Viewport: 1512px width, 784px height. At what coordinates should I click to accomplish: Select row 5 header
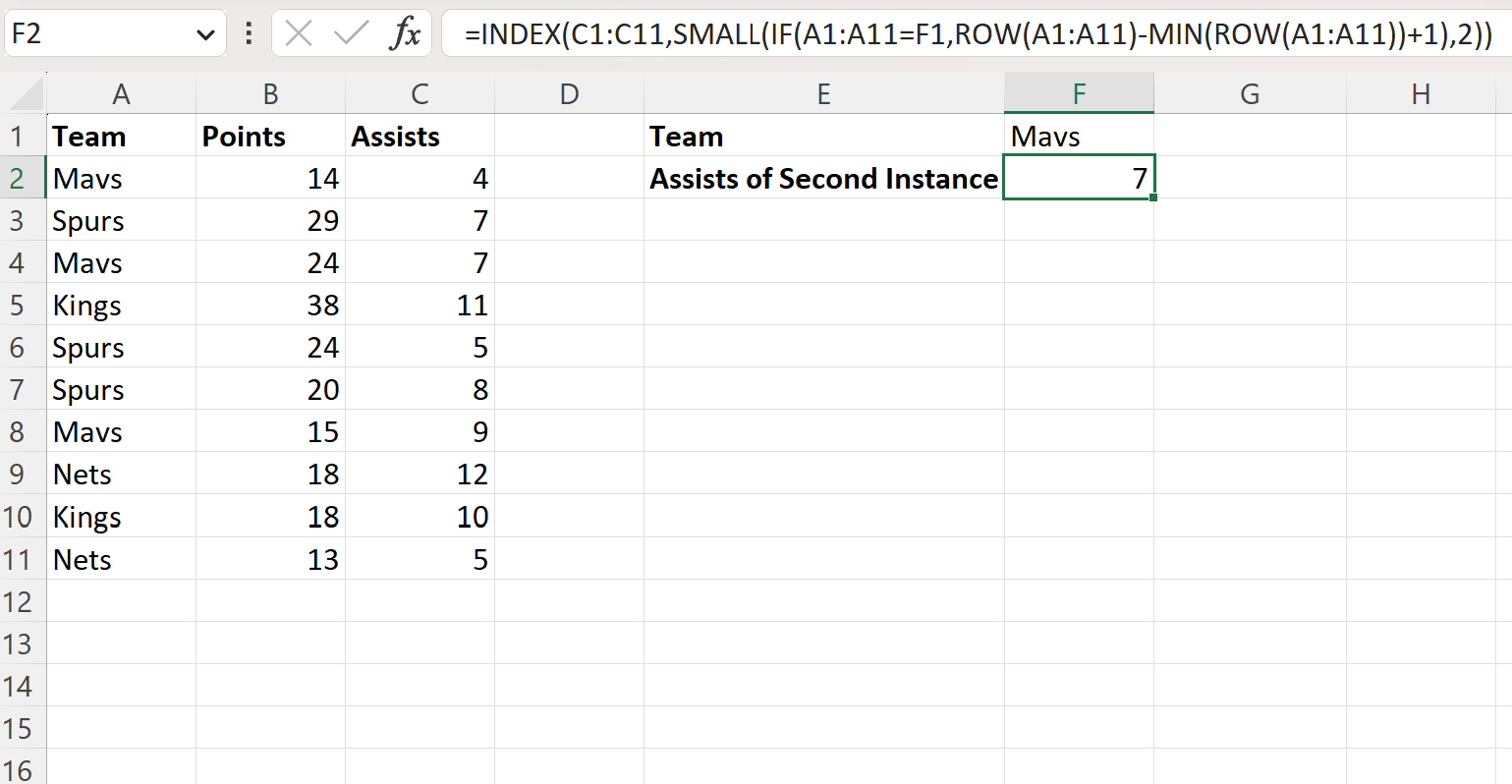[17, 306]
